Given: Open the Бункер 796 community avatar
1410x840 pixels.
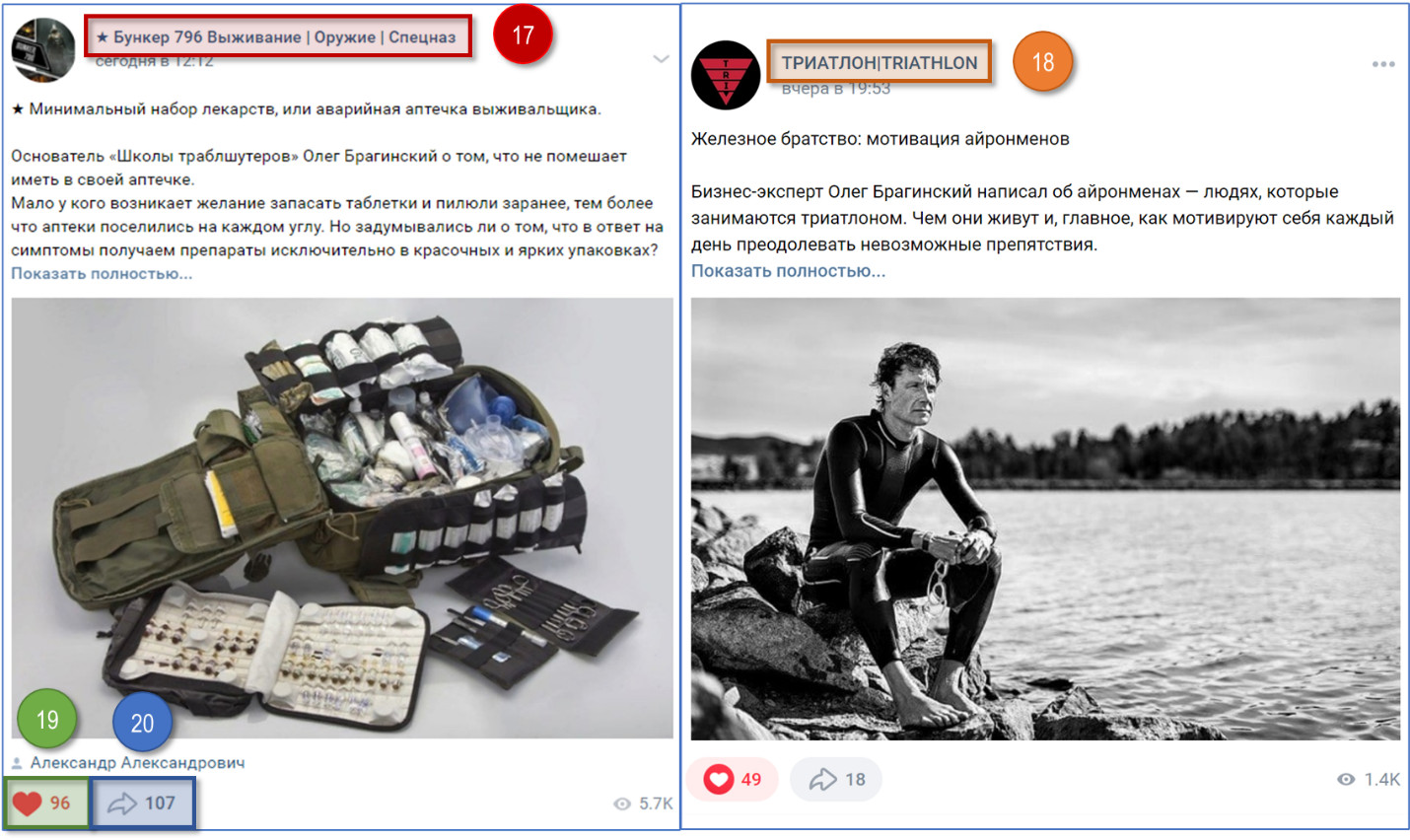Looking at the screenshot, I should point(43,49).
